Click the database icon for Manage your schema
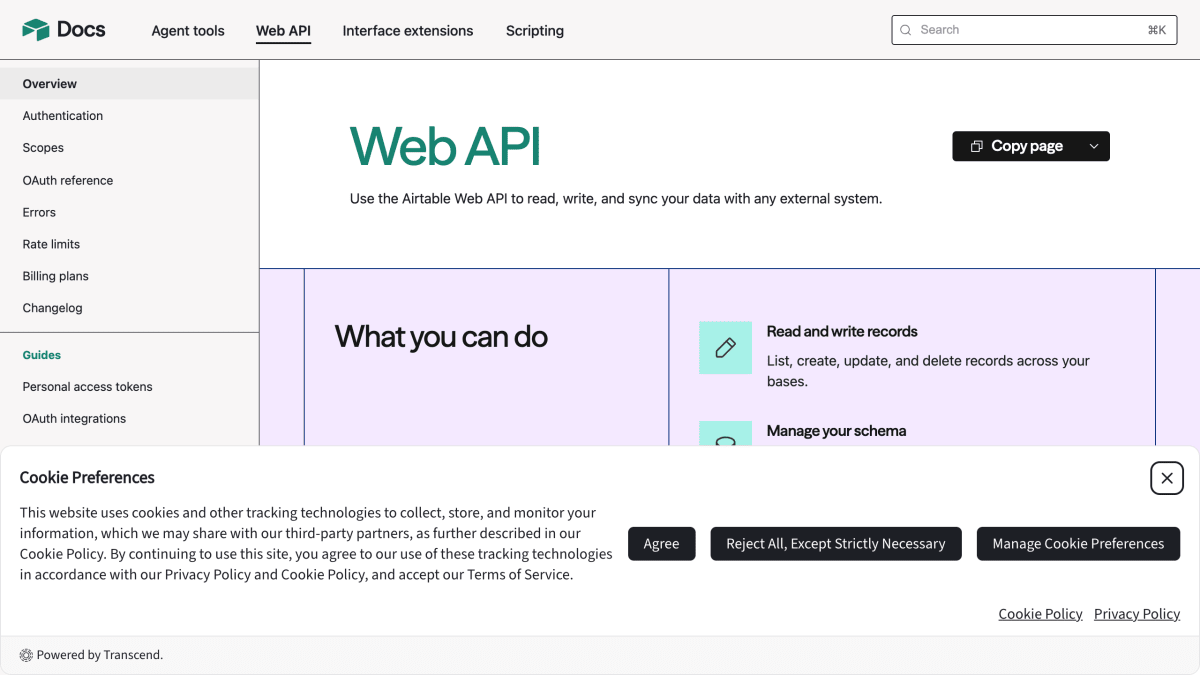The width and height of the screenshot is (1200, 675). point(725,434)
